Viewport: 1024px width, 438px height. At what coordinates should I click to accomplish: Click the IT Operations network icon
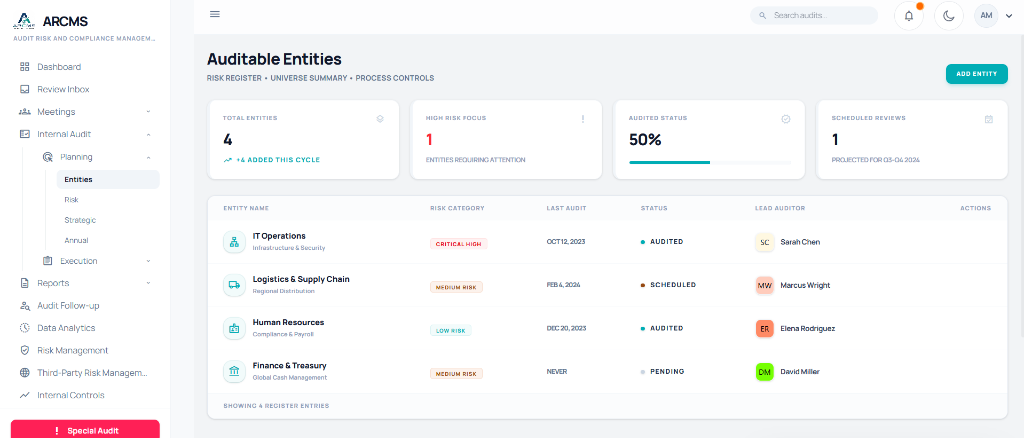click(234, 242)
